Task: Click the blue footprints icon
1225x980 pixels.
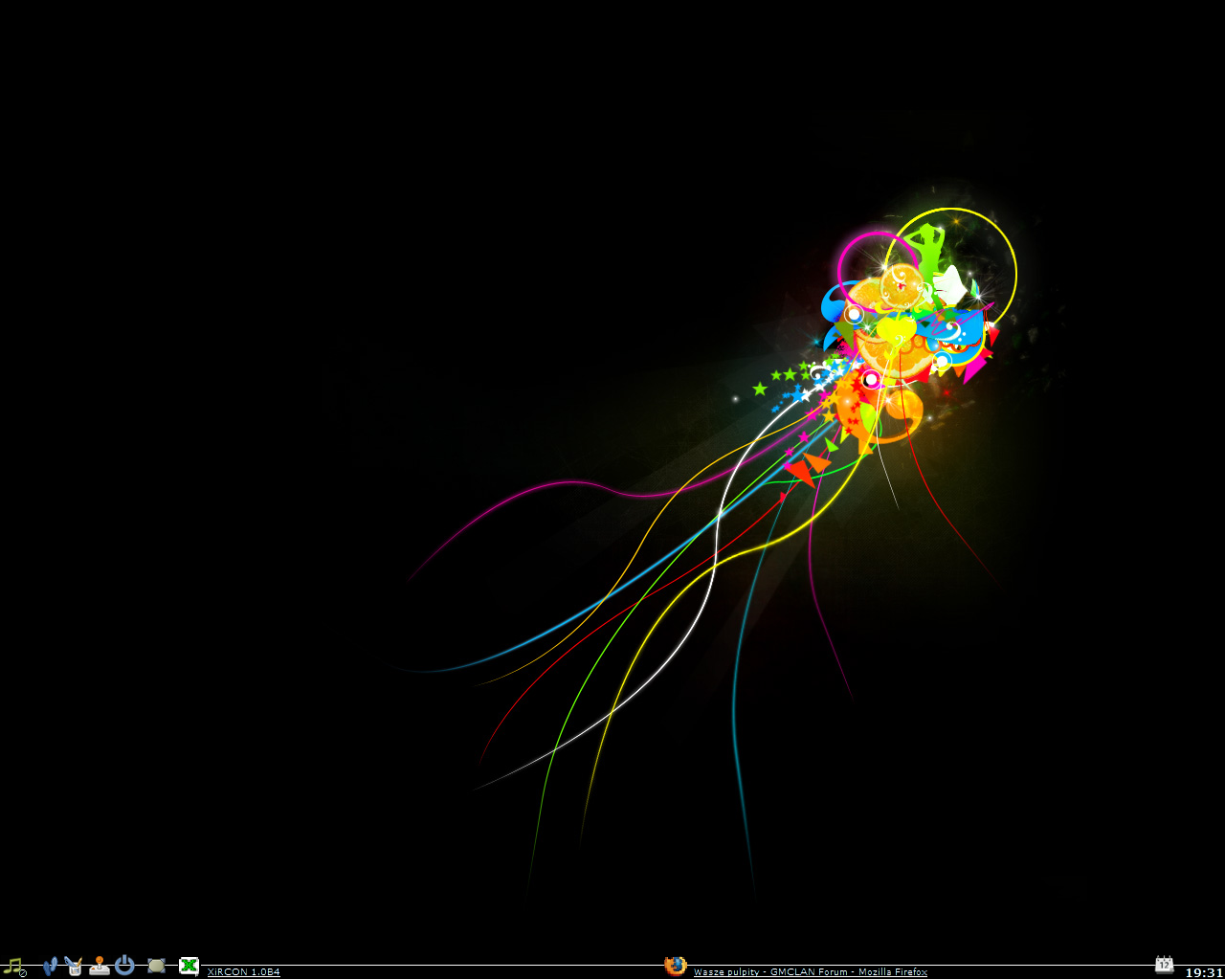Action: click(x=50, y=967)
